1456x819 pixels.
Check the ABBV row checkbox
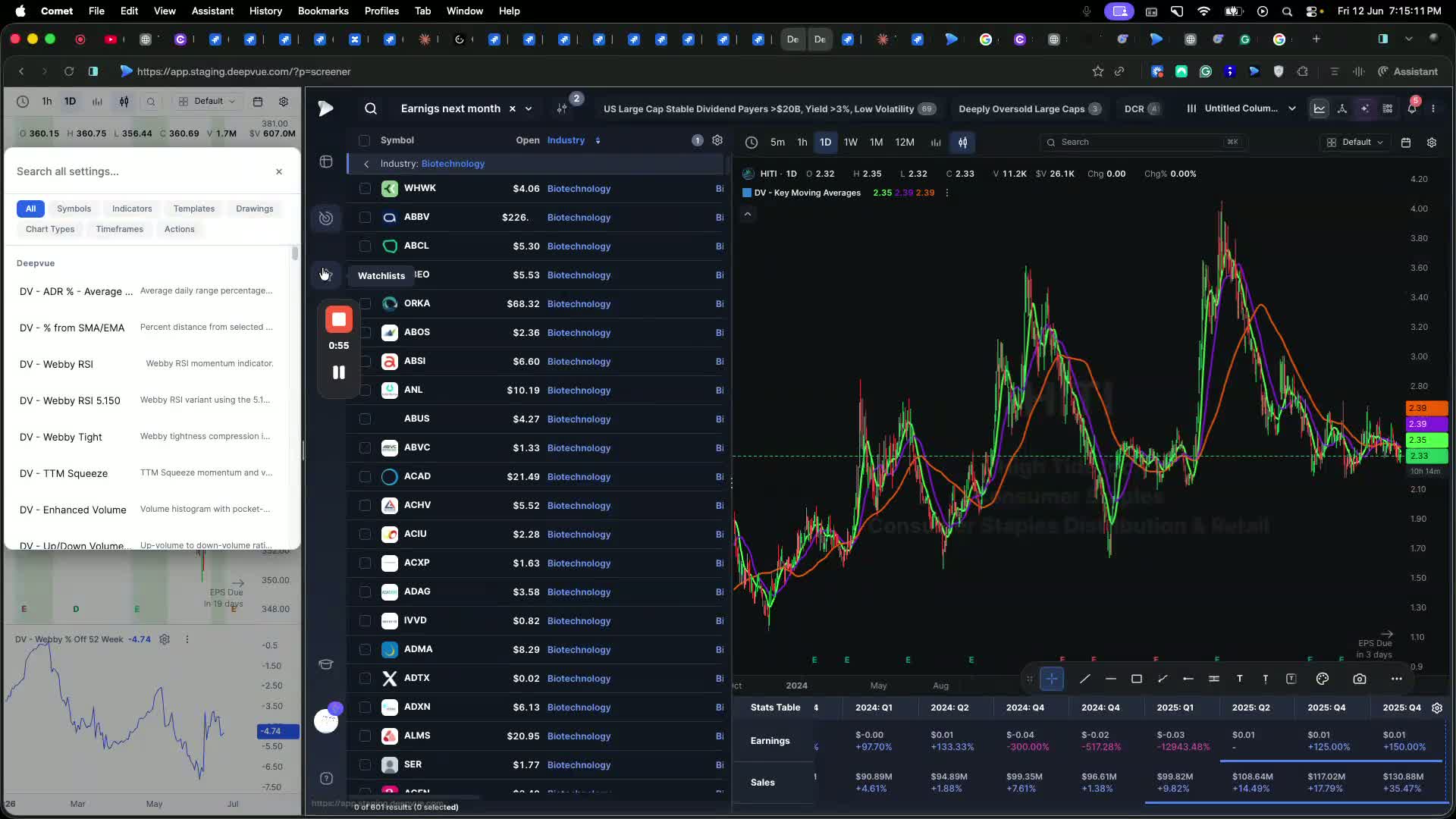coord(365,218)
